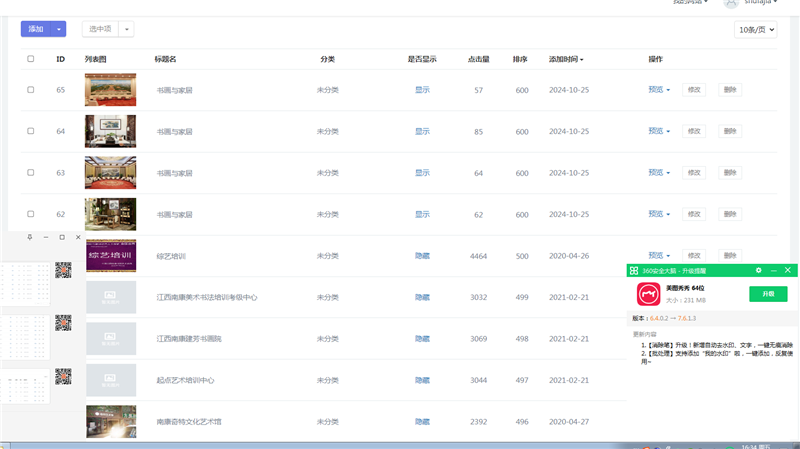
Task: Click 修改 button for row ID 65
Action: [x=693, y=90]
